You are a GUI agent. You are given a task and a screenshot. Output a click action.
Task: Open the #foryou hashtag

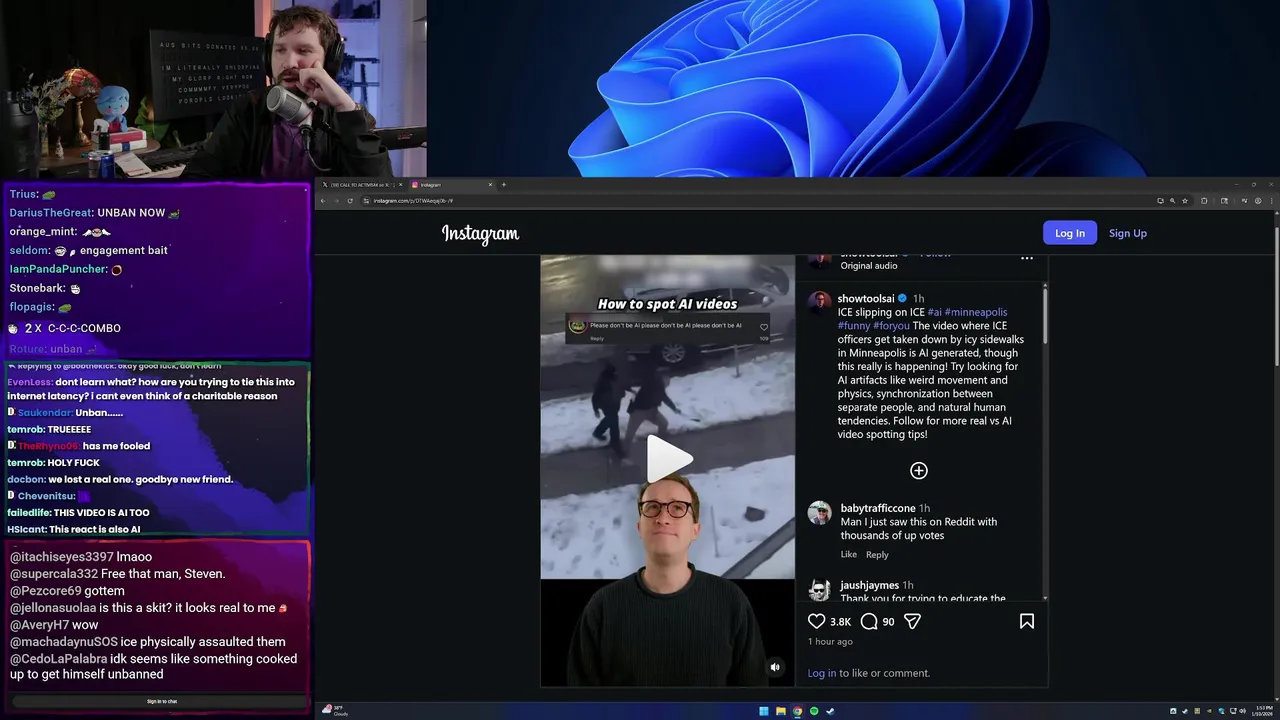click(x=892, y=326)
